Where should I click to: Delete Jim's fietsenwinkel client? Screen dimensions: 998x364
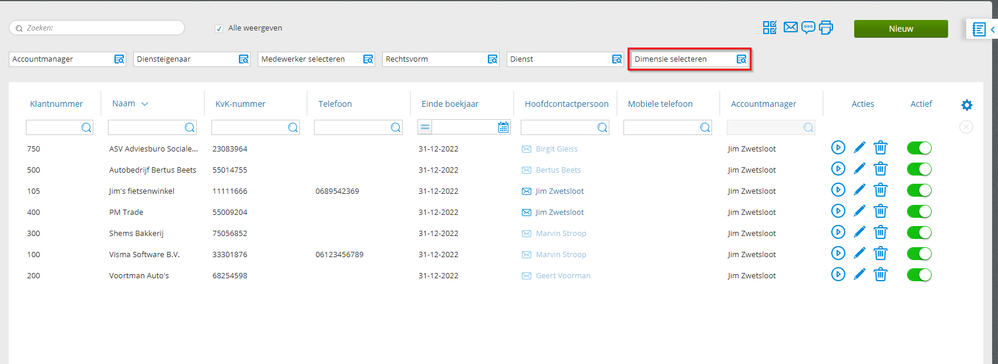tap(880, 190)
